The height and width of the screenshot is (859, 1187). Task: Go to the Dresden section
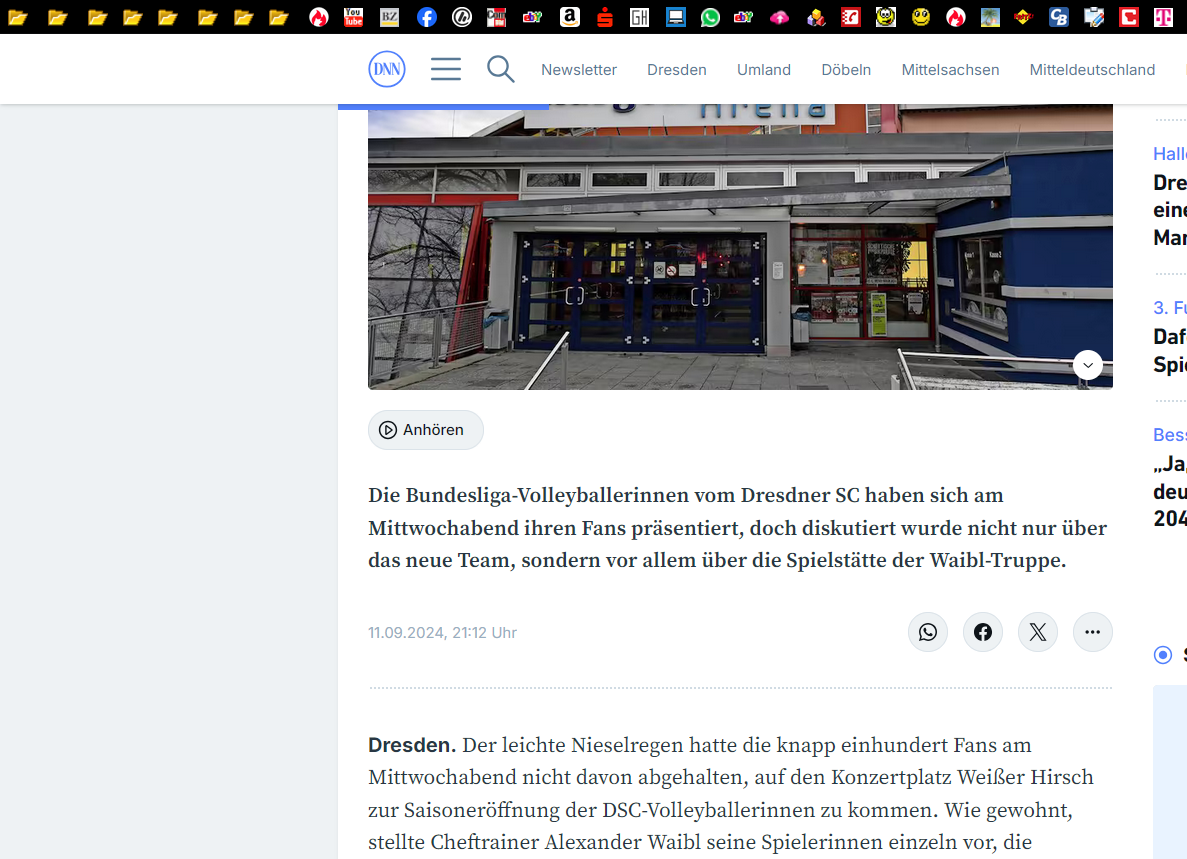(677, 70)
